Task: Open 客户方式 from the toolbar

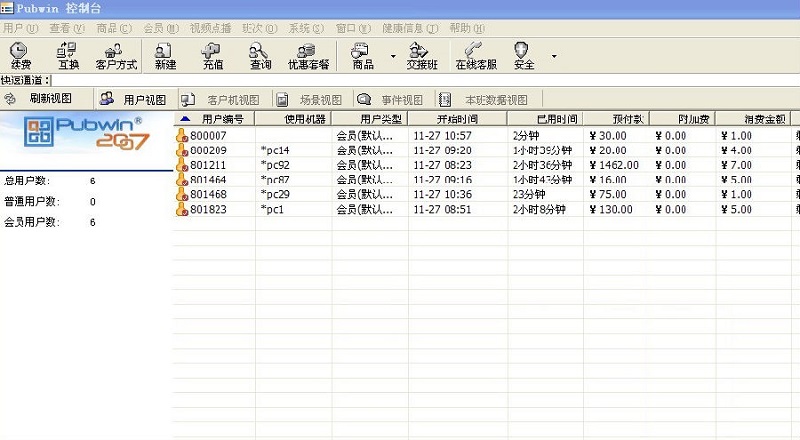Action: point(116,54)
